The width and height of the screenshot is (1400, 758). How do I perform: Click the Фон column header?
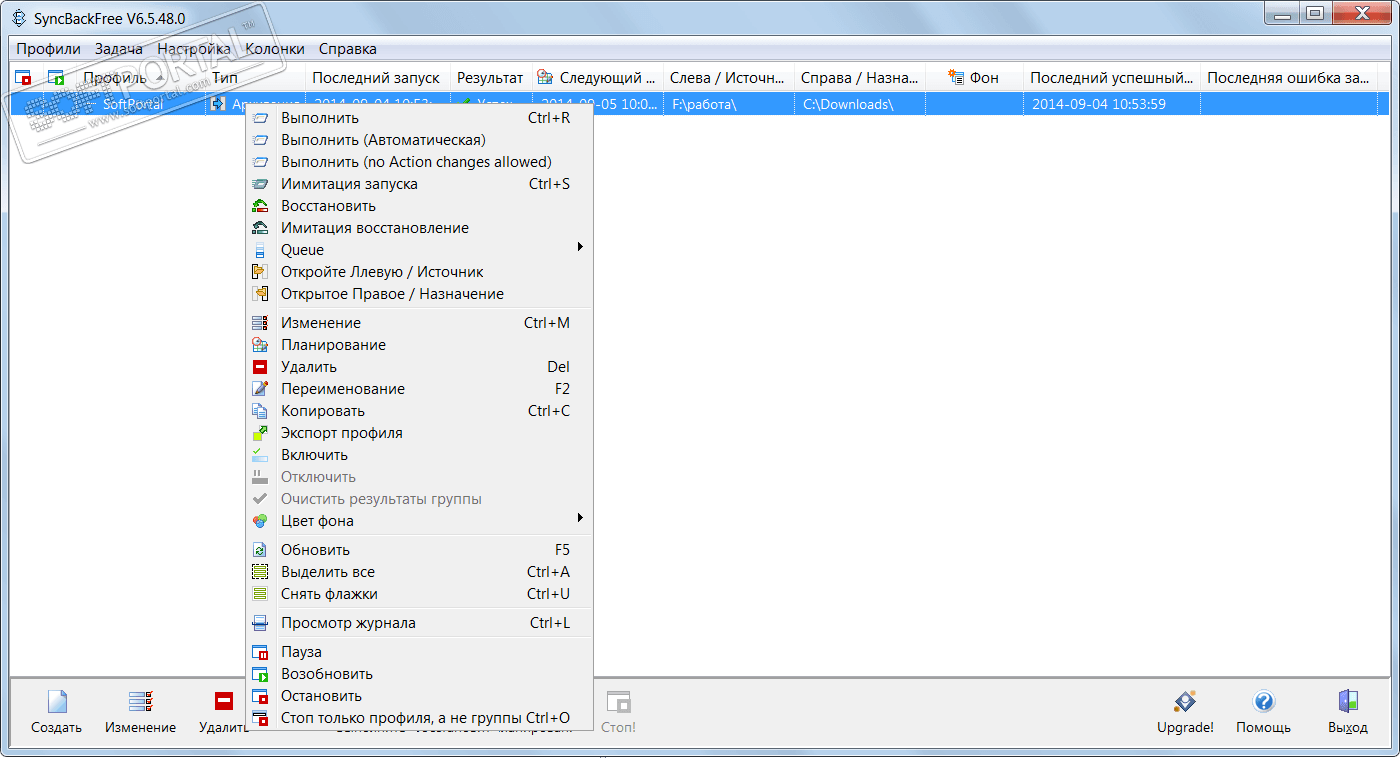974,78
